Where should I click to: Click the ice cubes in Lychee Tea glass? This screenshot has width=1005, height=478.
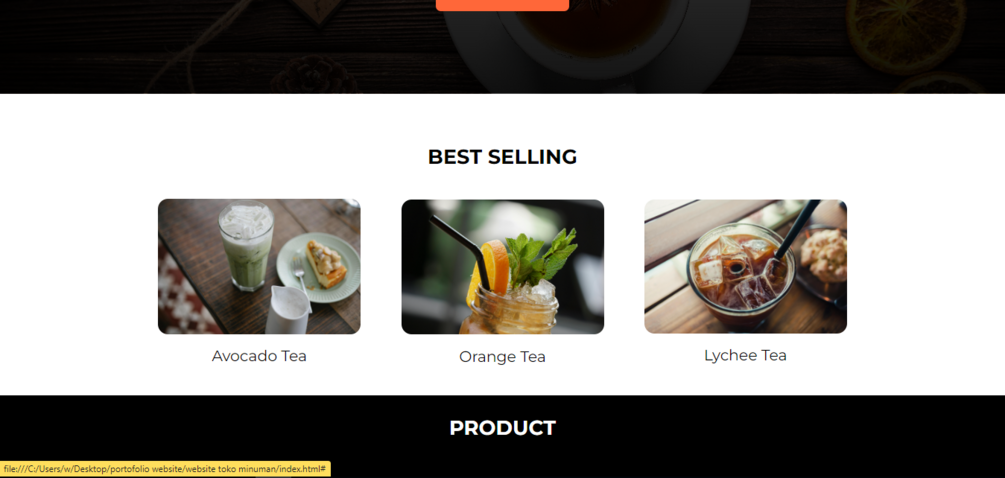click(x=737, y=272)
